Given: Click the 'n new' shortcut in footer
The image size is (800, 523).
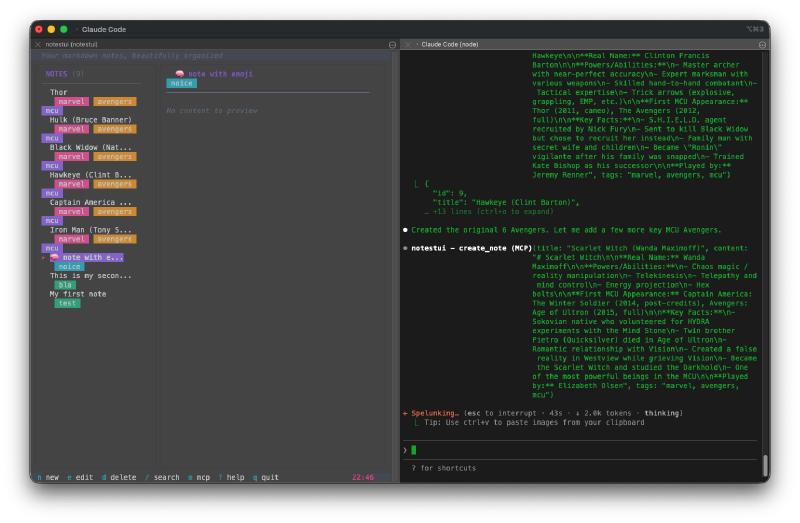Looking at the screenshot, I should pyautogui.click(x=48, y=477).
